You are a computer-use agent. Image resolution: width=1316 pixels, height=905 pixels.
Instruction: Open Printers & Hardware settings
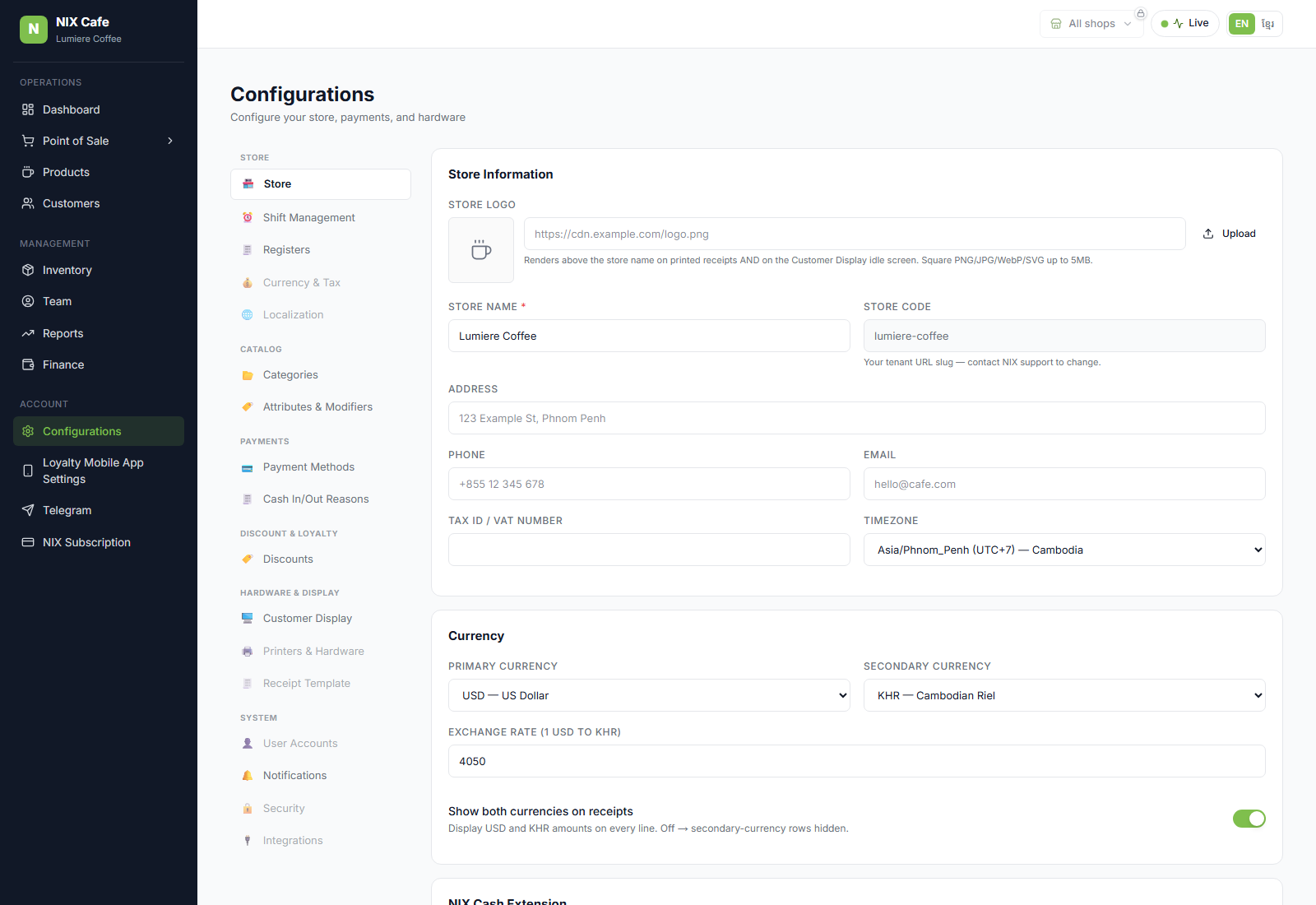321,652
